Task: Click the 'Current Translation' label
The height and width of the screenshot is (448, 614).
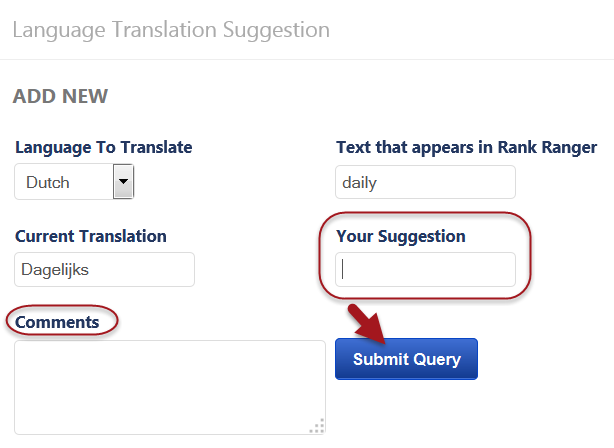Action: tap(90, 237)
